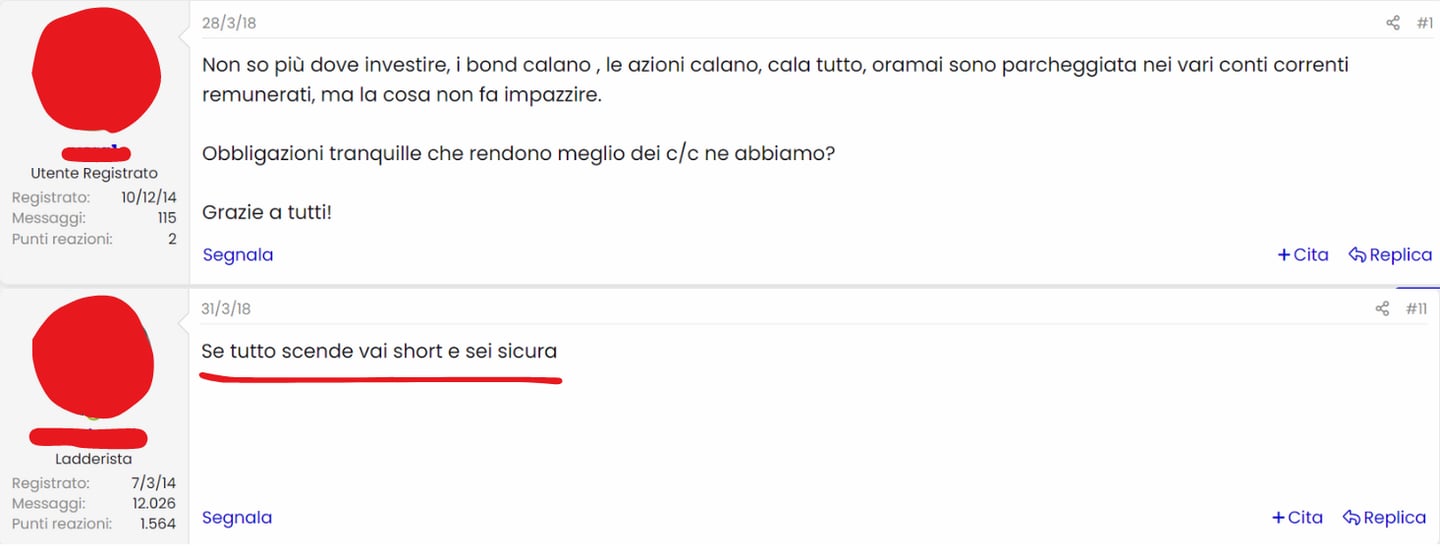
Task: Click the redacted username above Ladderista
Action: 88,438
